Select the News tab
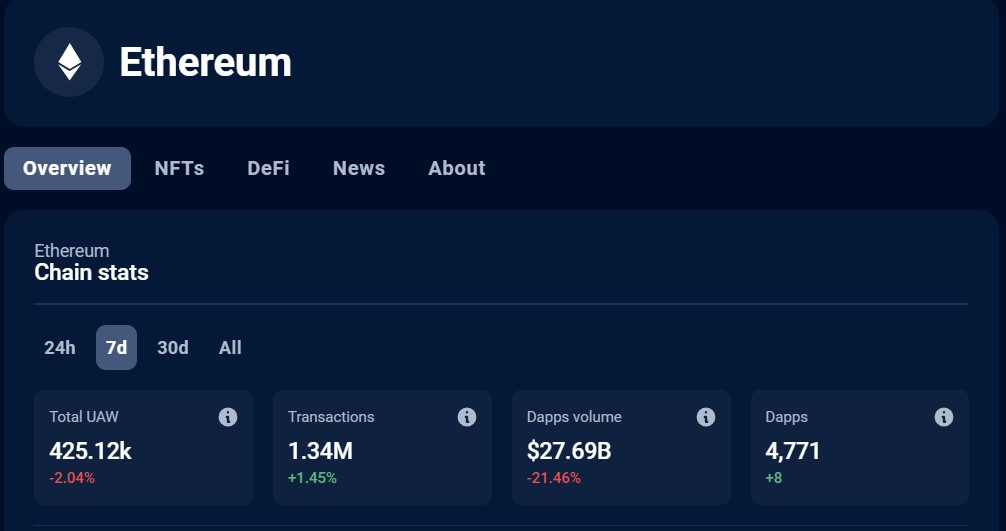The width and height of the screenshot is (1006, 531). (359, 169)
